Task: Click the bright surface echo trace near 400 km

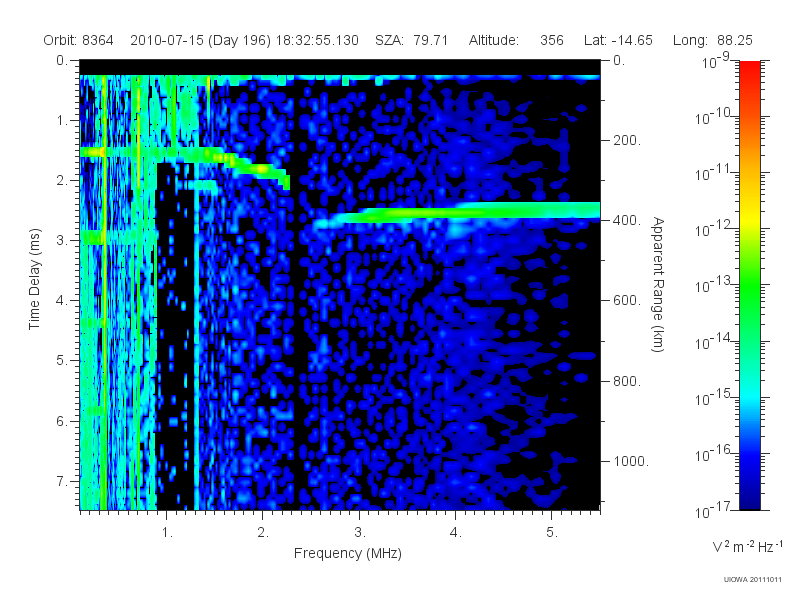Action: pos(457,213)
